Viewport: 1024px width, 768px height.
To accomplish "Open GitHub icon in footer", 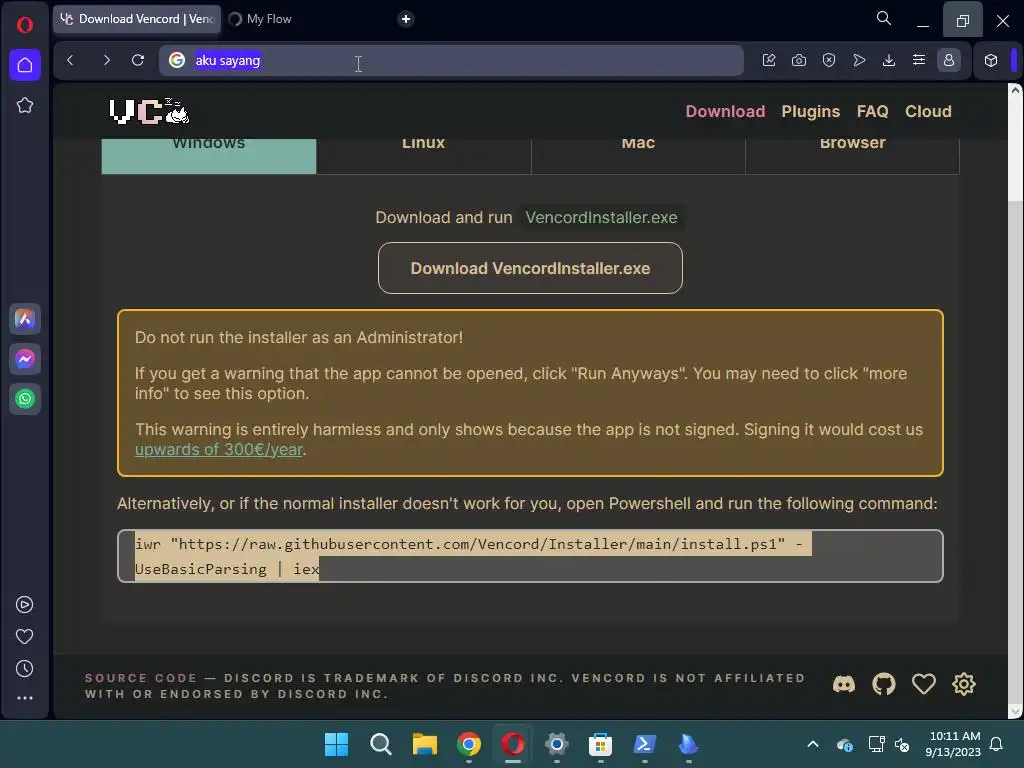I will point(884,684).
